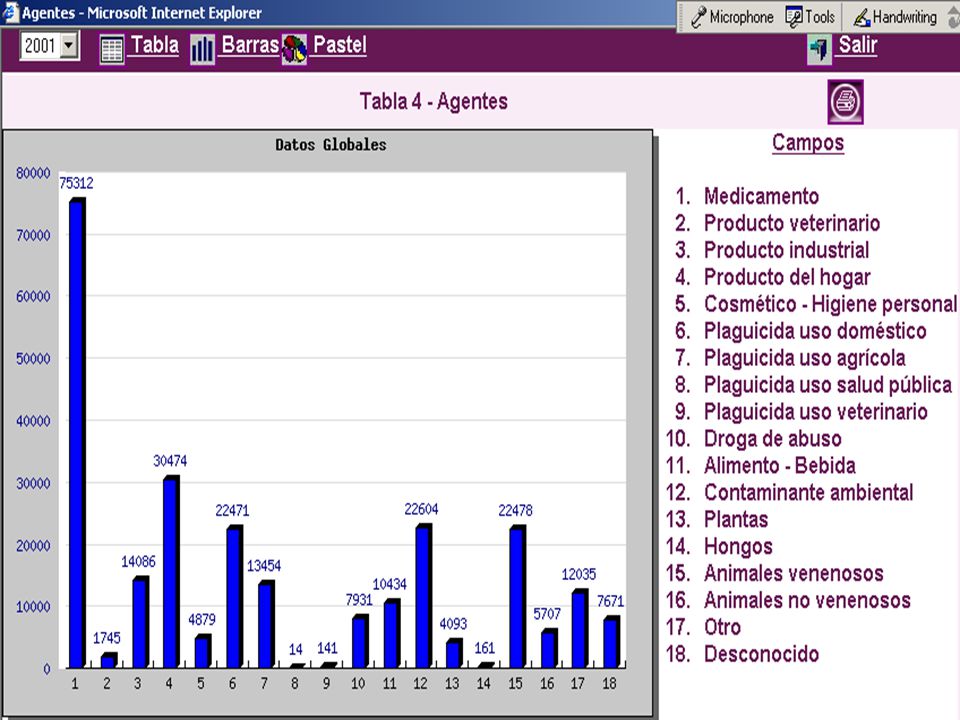960x720 pixels.
Task: Click the Salir link to exit
Action: click(x=858, y=45)
